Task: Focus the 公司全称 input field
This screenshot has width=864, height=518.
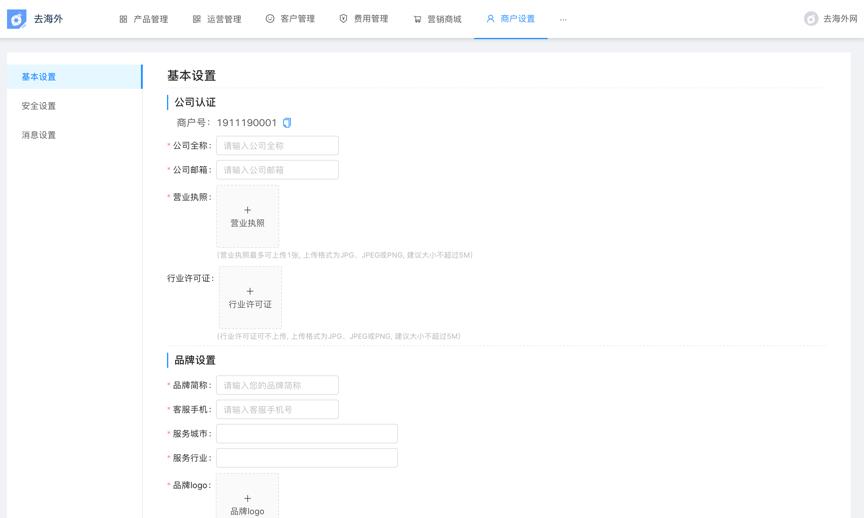Action: click(278, 145)
